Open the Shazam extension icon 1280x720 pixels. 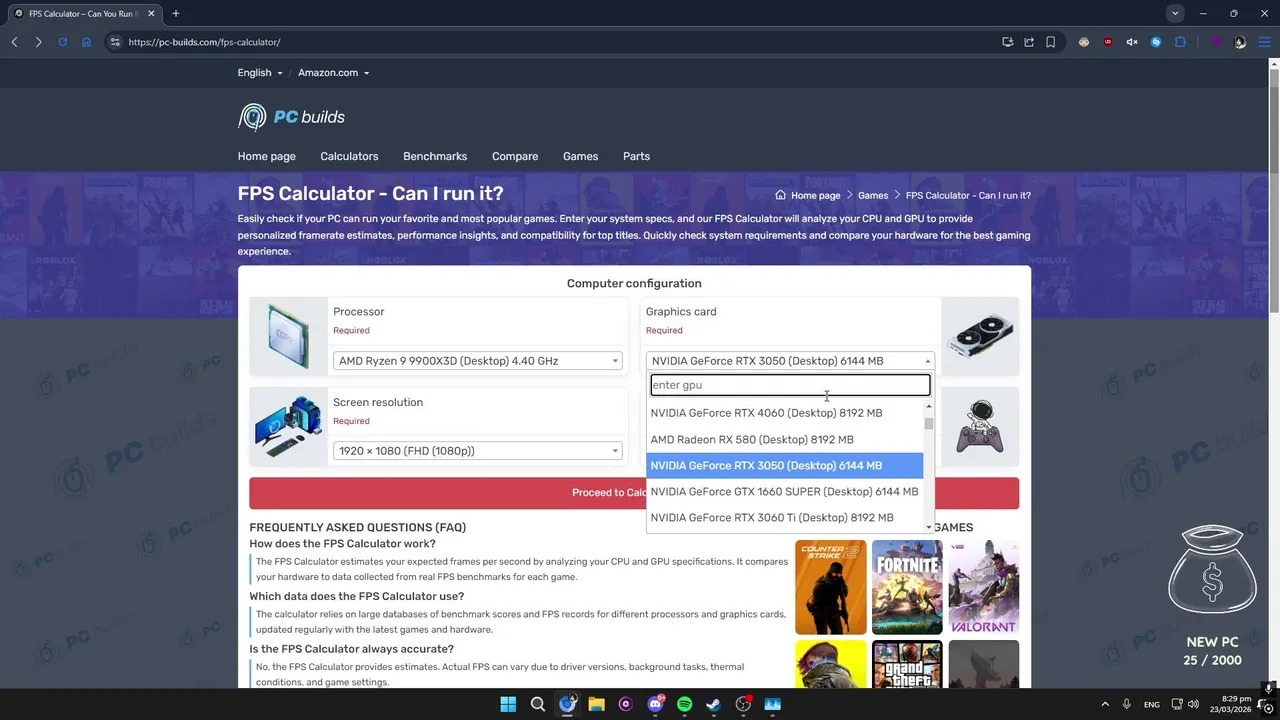[1156, 42]
